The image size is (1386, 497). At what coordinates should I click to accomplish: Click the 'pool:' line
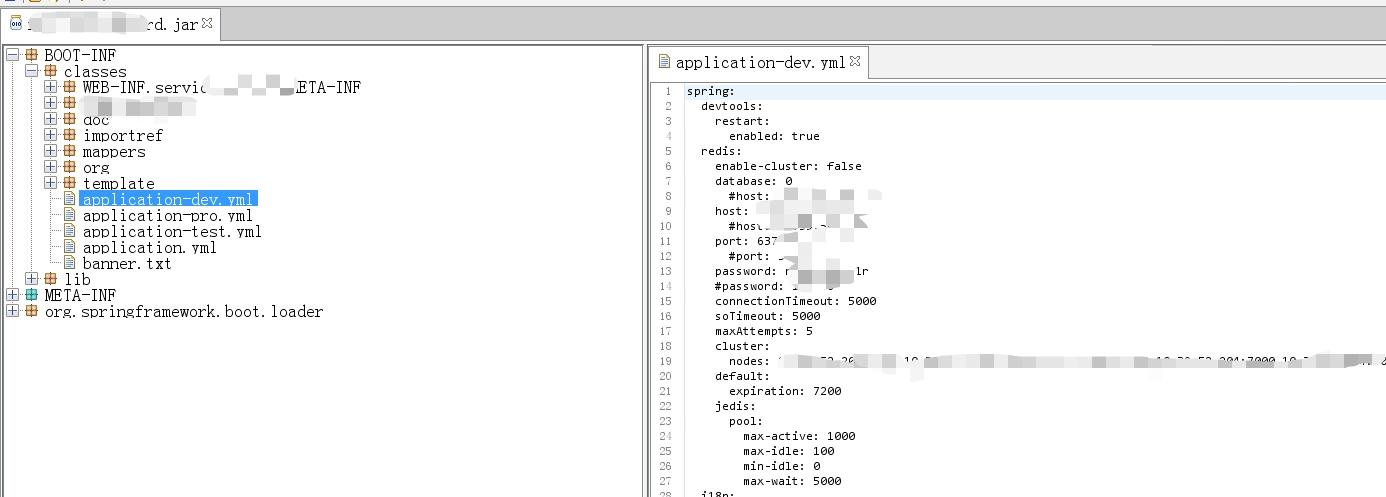tap(746, 421)
